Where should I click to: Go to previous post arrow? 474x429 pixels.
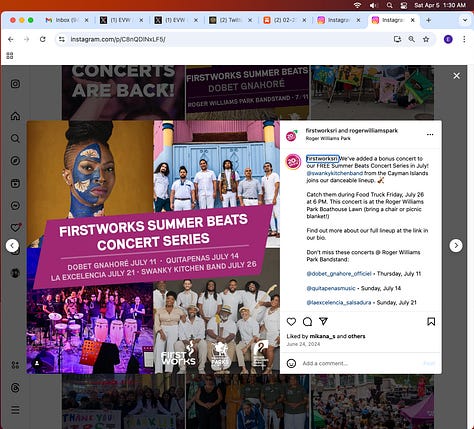tap(12, 246)
